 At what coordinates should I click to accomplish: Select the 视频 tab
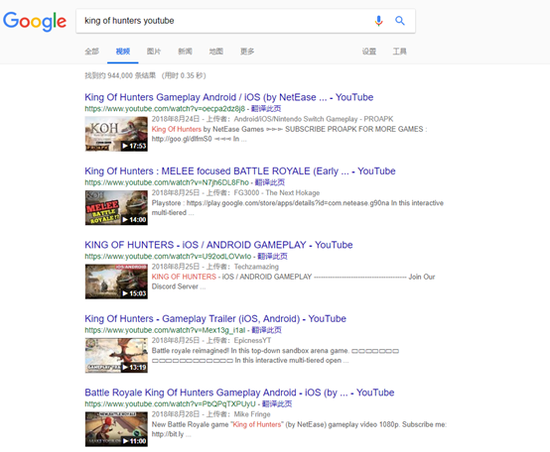click(123, 52)
